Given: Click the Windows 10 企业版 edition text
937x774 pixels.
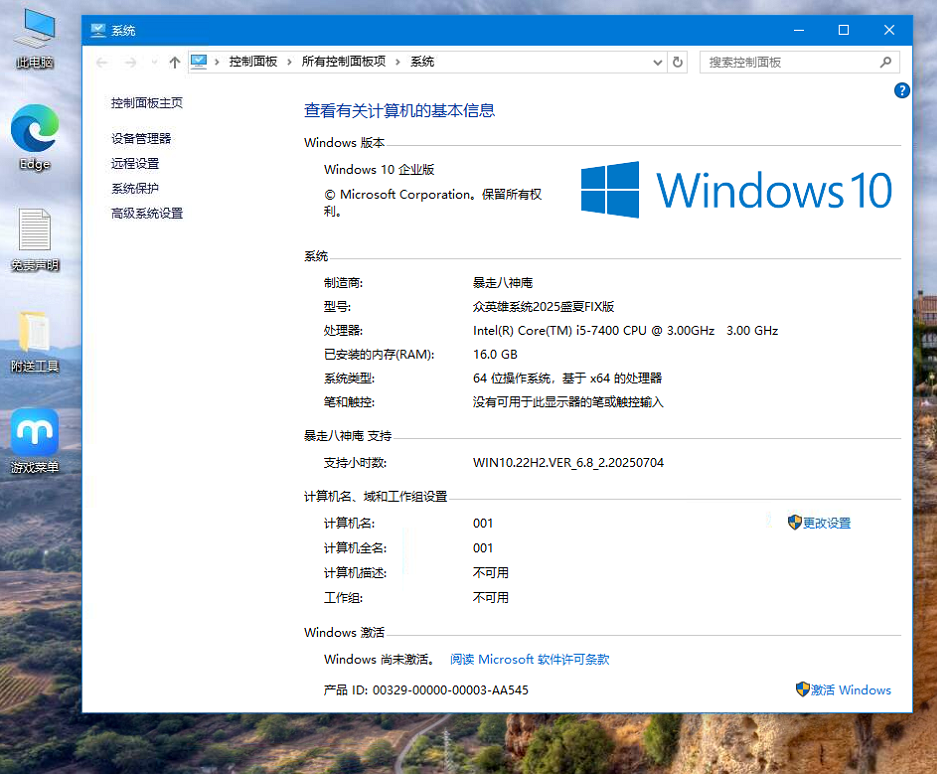Looking at the screenshot, I should click(379, 170).
